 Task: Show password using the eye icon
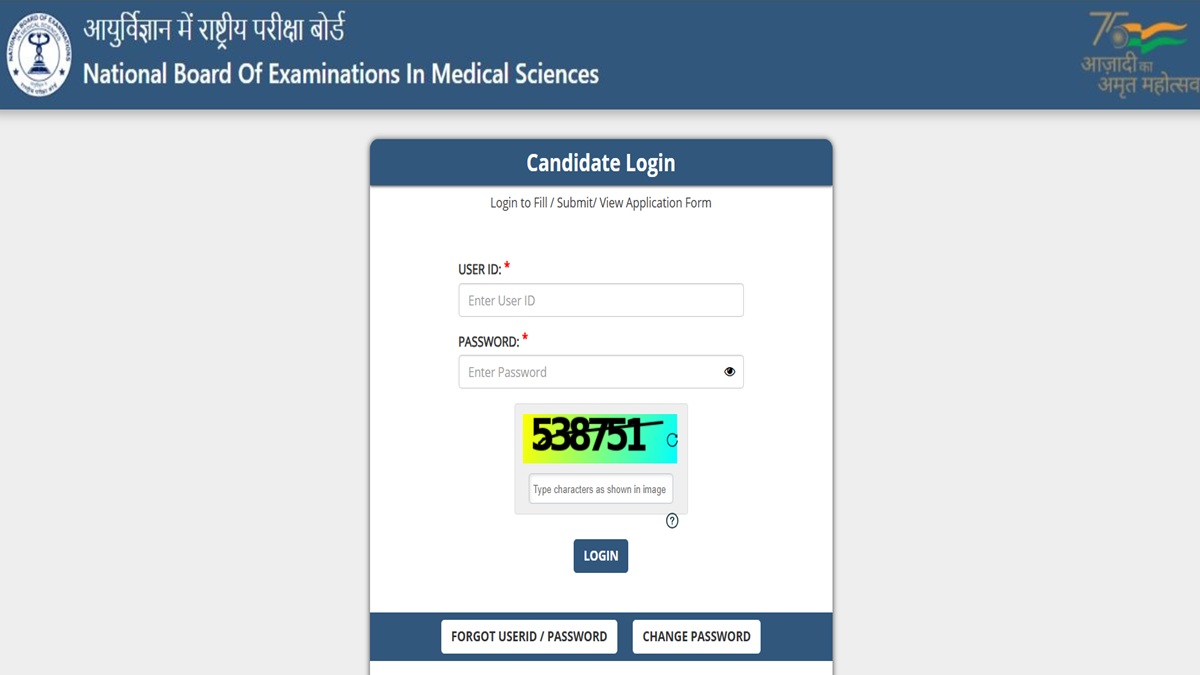[730, 372]
